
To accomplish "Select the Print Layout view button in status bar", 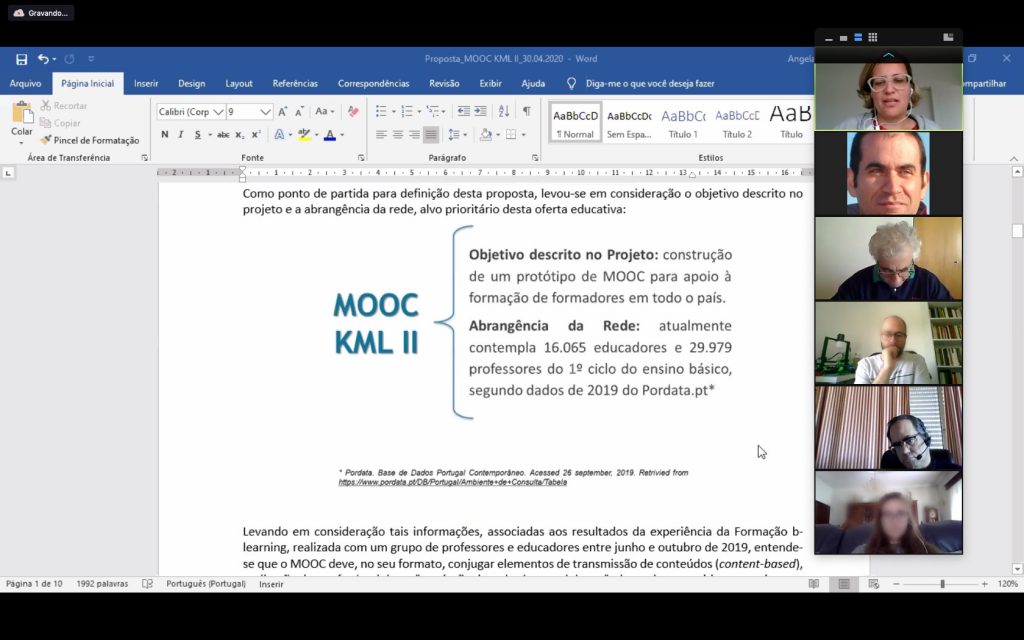I will tap(844, 584).
